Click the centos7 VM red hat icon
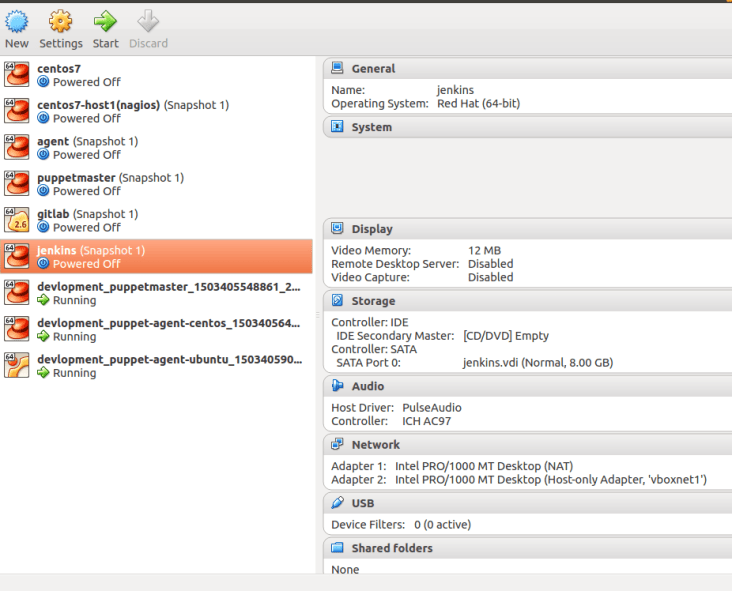732x591 pixels. [x=17, y=74]
